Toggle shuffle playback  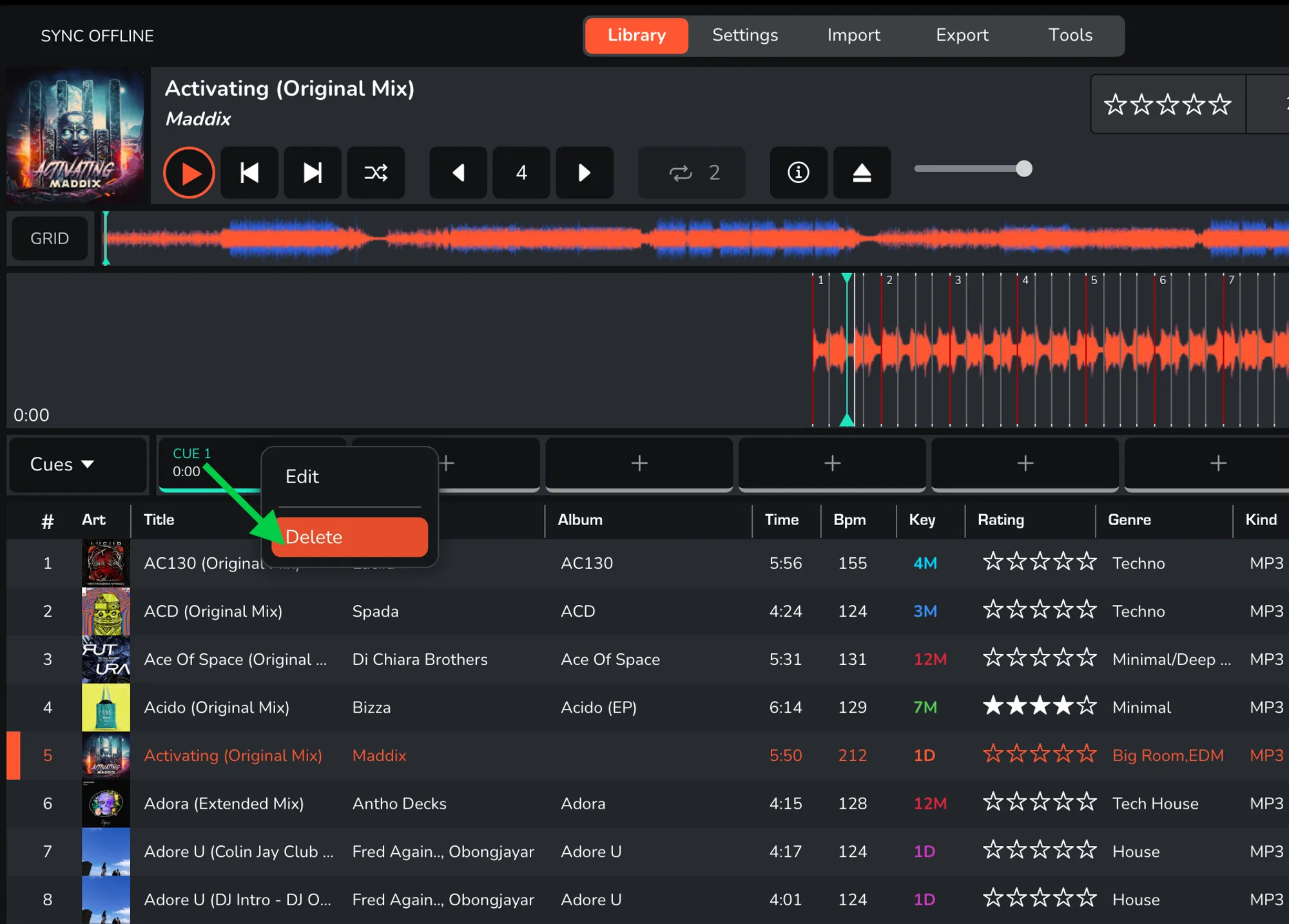point(376,173)
